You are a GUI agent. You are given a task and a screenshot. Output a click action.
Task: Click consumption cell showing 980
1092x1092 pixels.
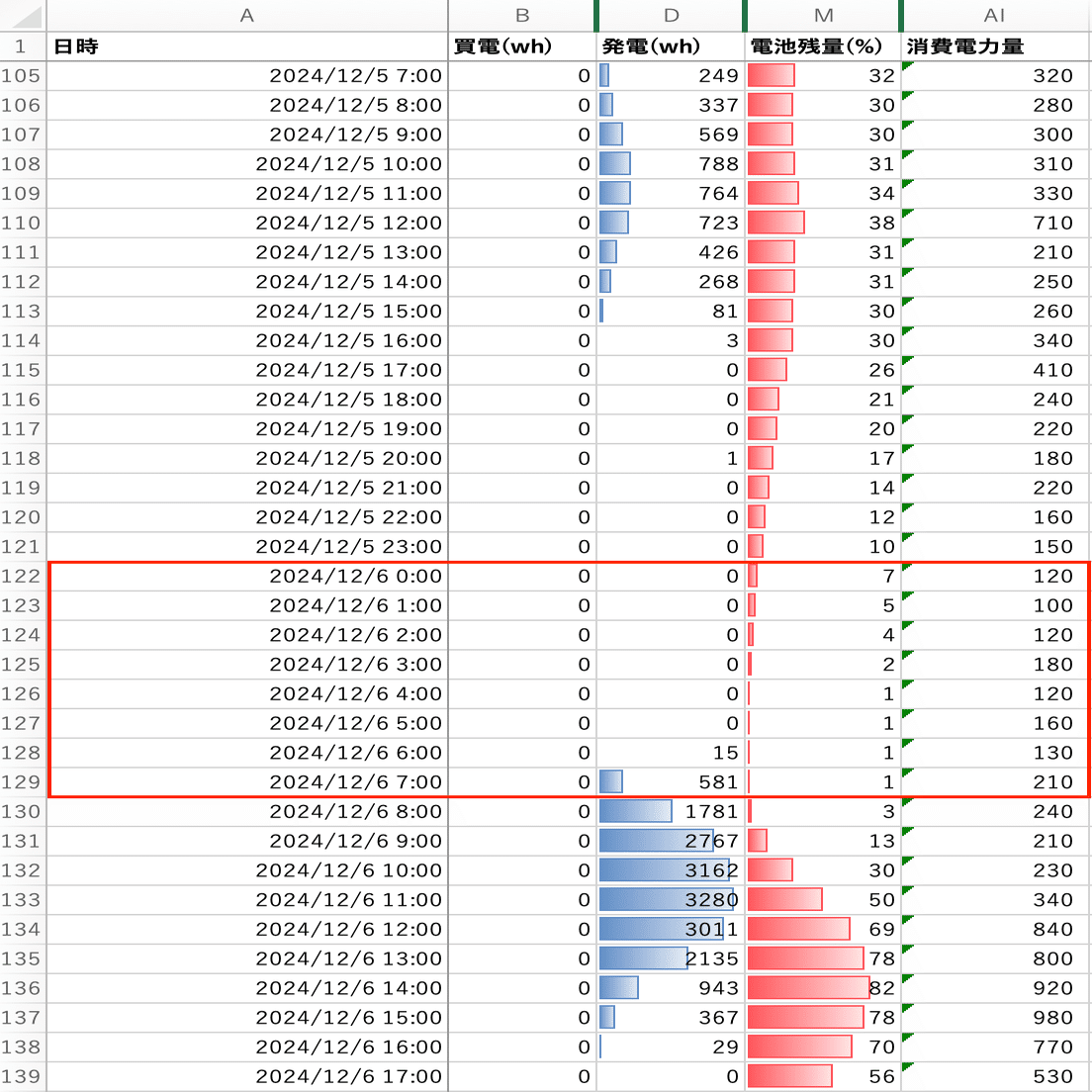point(996,1018)
